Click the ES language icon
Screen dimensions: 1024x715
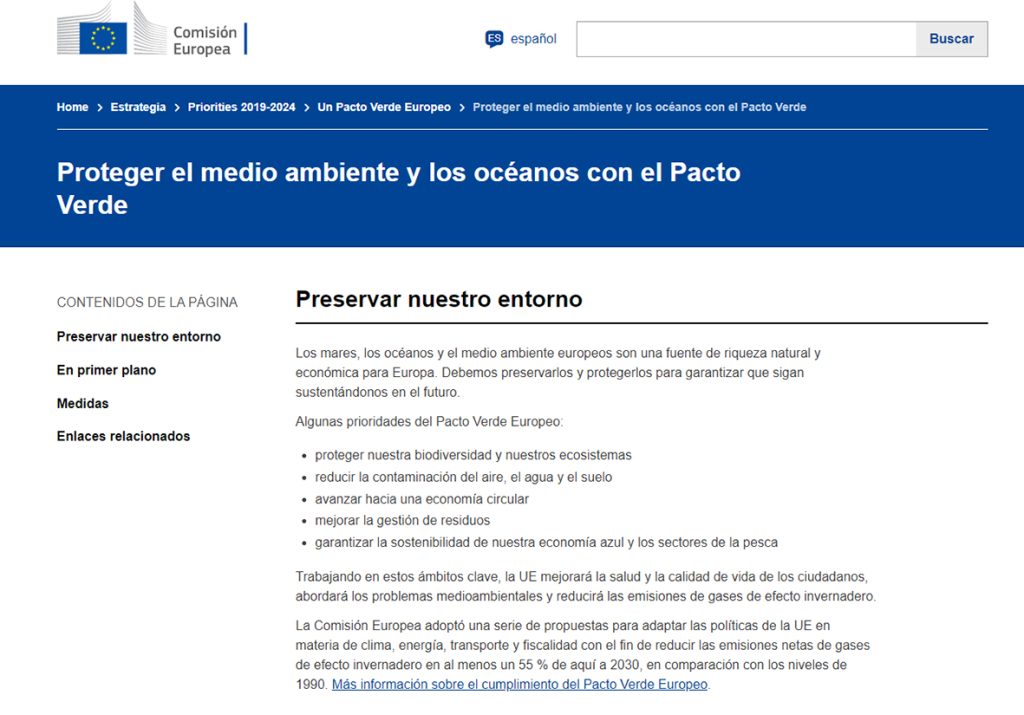(x=494, y=39)
